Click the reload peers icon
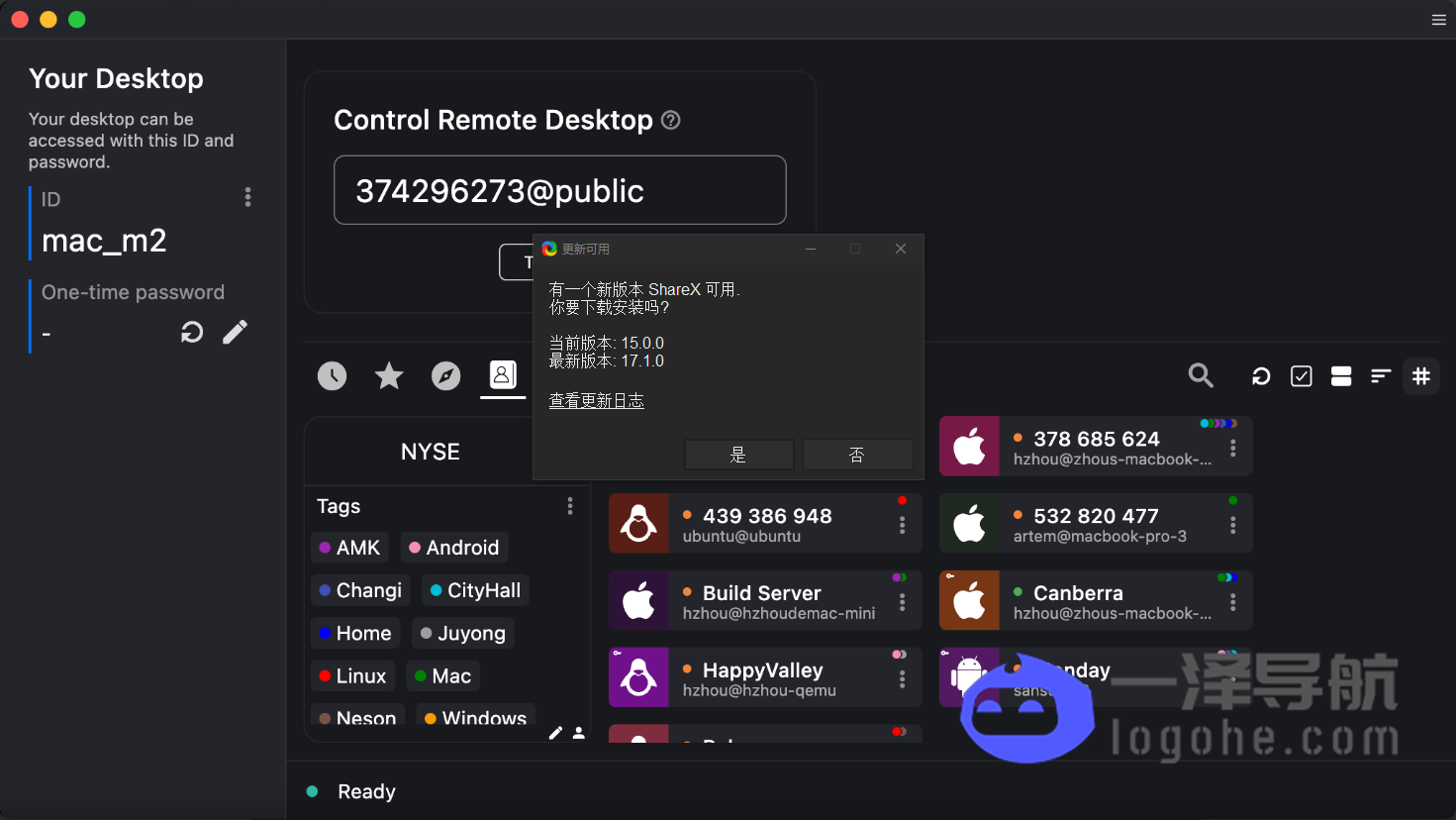 tap(1261, 376)
